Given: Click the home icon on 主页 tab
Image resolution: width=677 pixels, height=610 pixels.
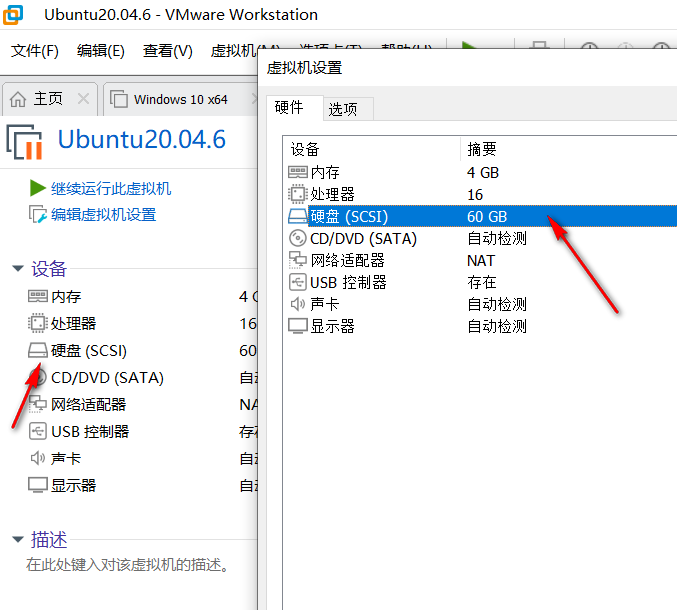Looking at the screenshot, I should click(18, 99).
